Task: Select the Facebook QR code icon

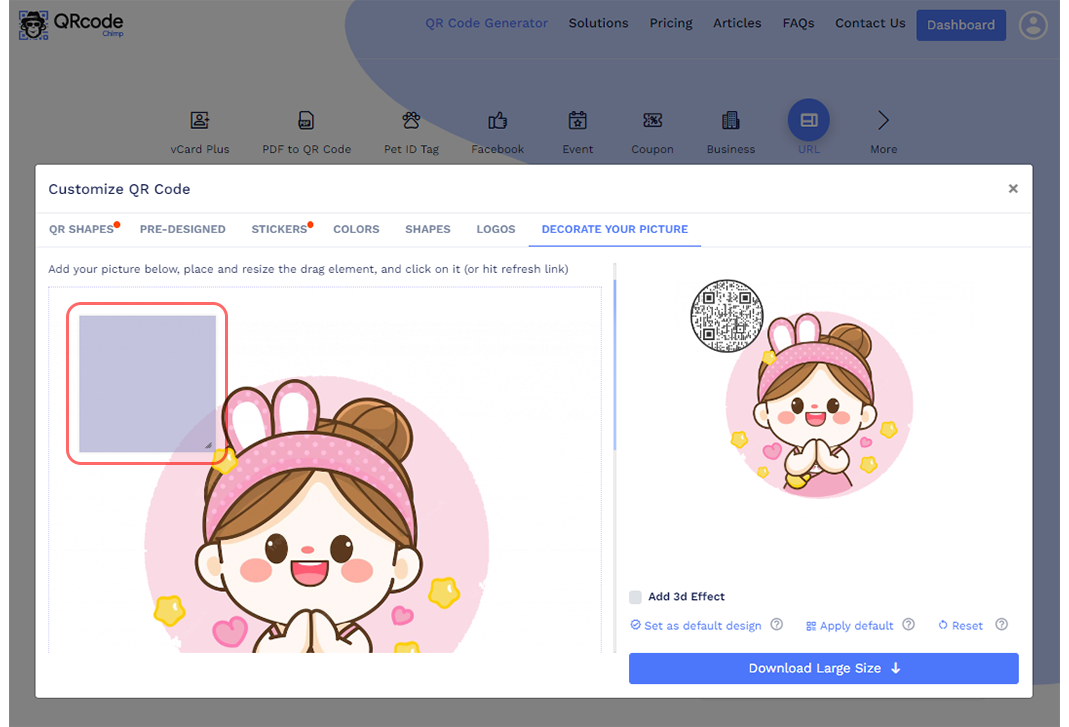Action: pyautogui.click(x=497, y=119)
